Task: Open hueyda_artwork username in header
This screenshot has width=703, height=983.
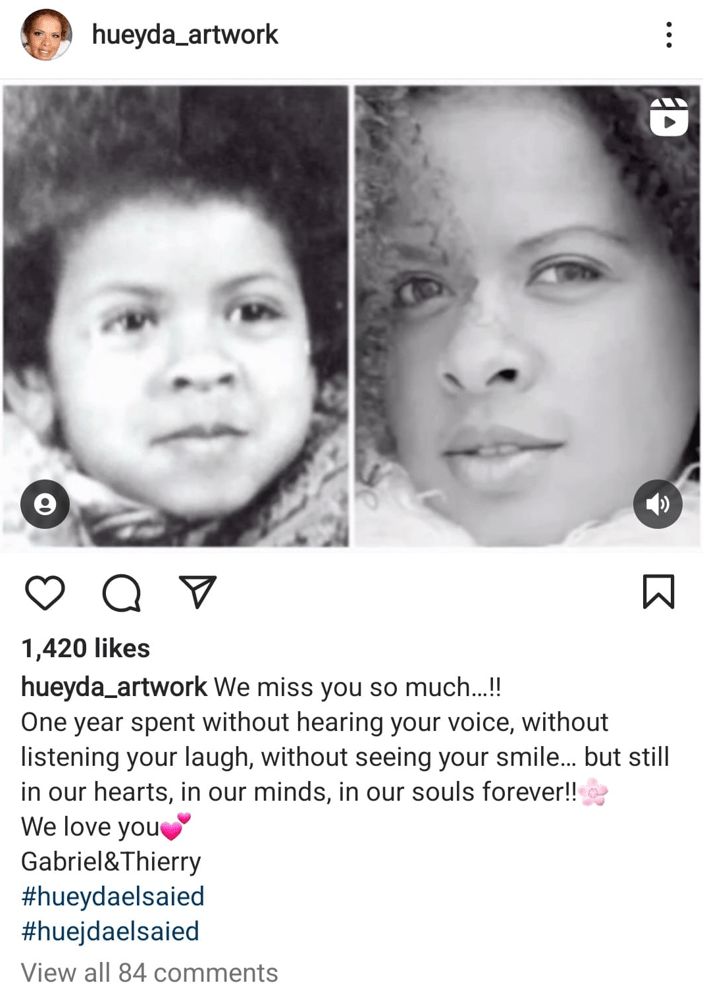Action: point(185,34)
